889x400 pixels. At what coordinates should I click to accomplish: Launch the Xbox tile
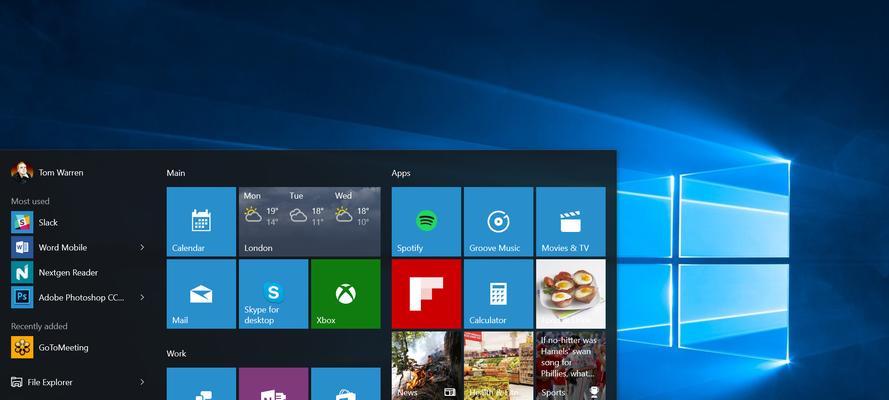pyautogui.click(x=346, y=293)
